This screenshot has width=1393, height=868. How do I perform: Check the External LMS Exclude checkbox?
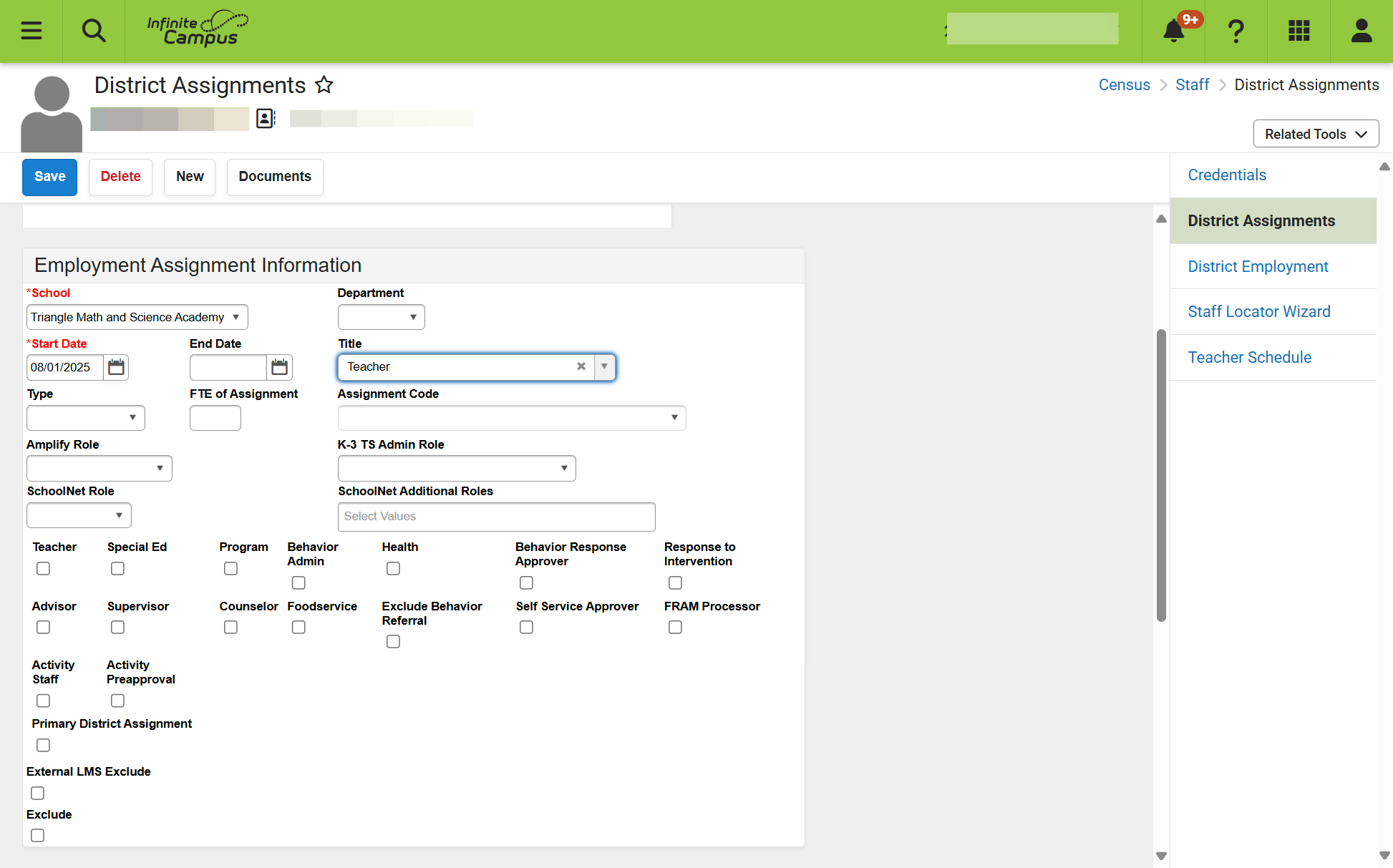(x=37, y=793)
